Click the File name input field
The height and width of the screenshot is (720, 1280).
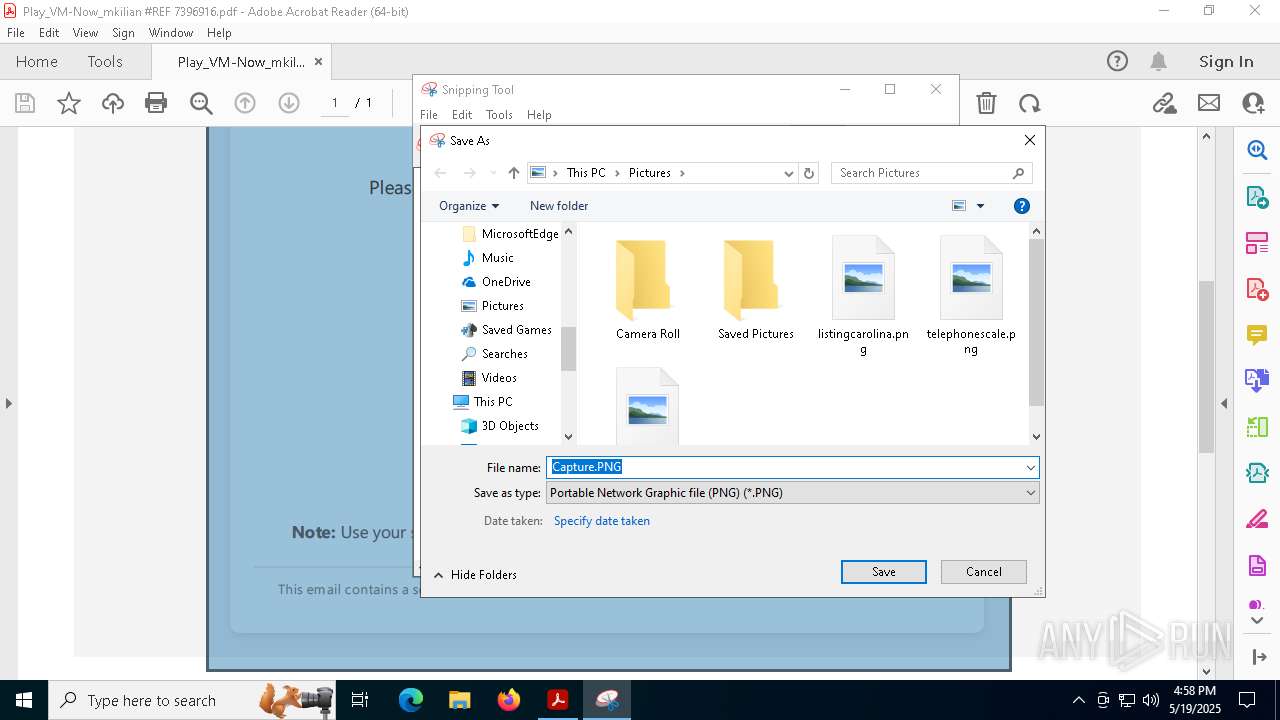(x=784, y=467)
